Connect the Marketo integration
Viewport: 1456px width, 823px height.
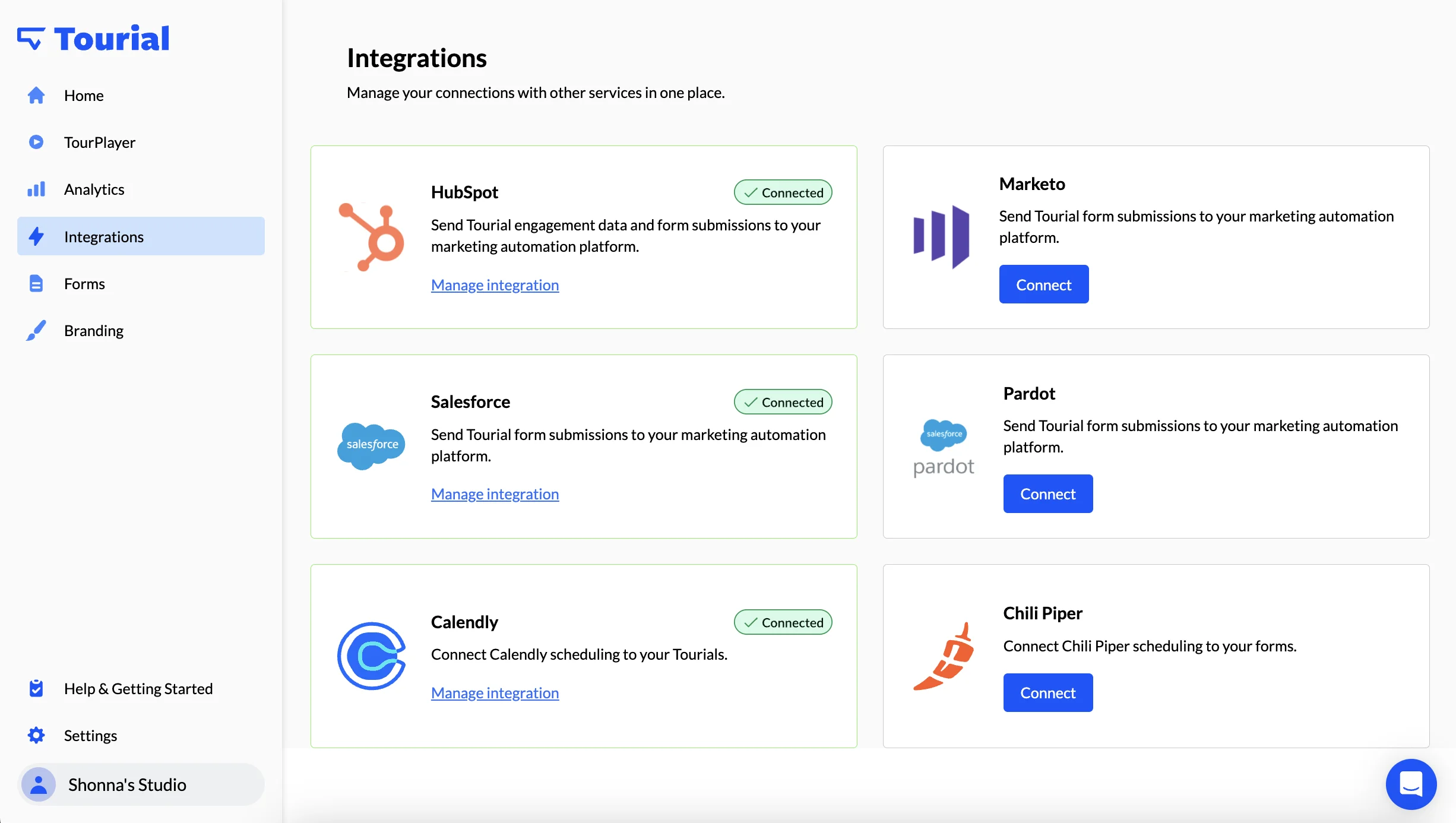[x=1044, y=284]
